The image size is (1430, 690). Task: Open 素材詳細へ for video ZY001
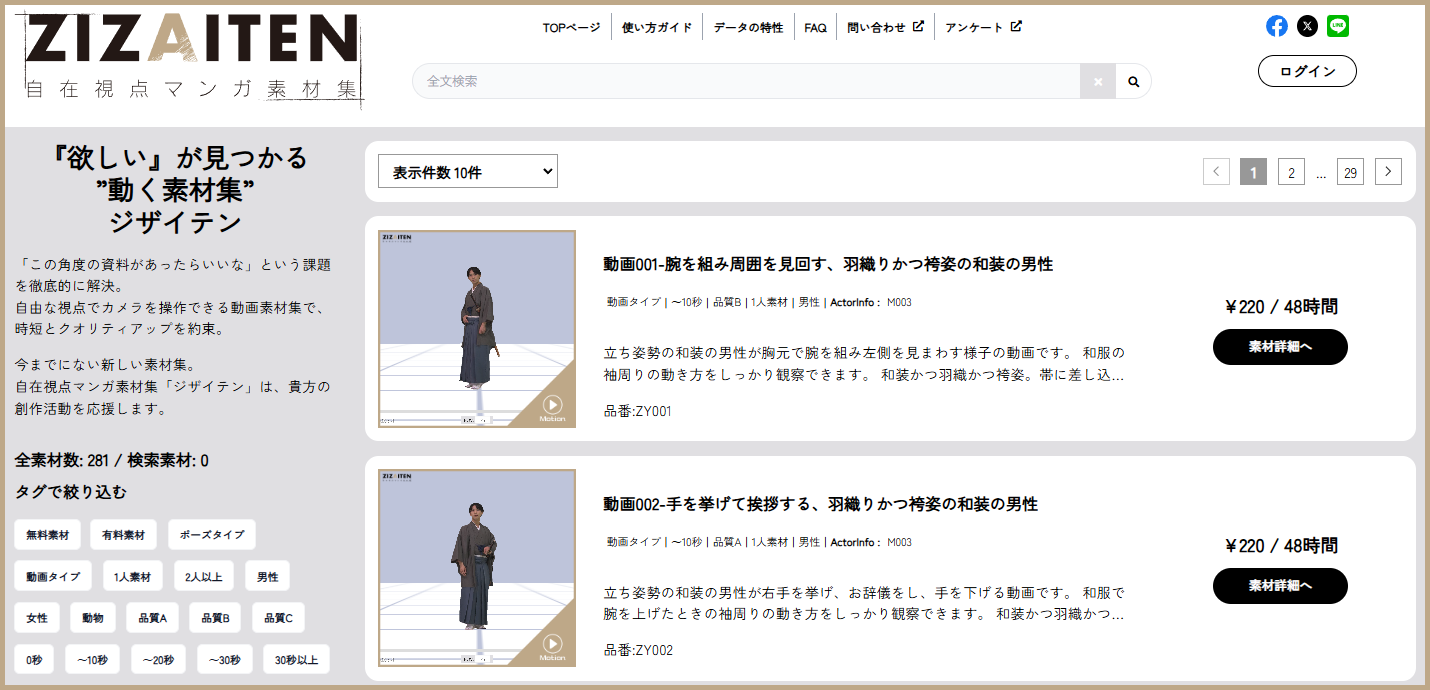(1280, 346)
